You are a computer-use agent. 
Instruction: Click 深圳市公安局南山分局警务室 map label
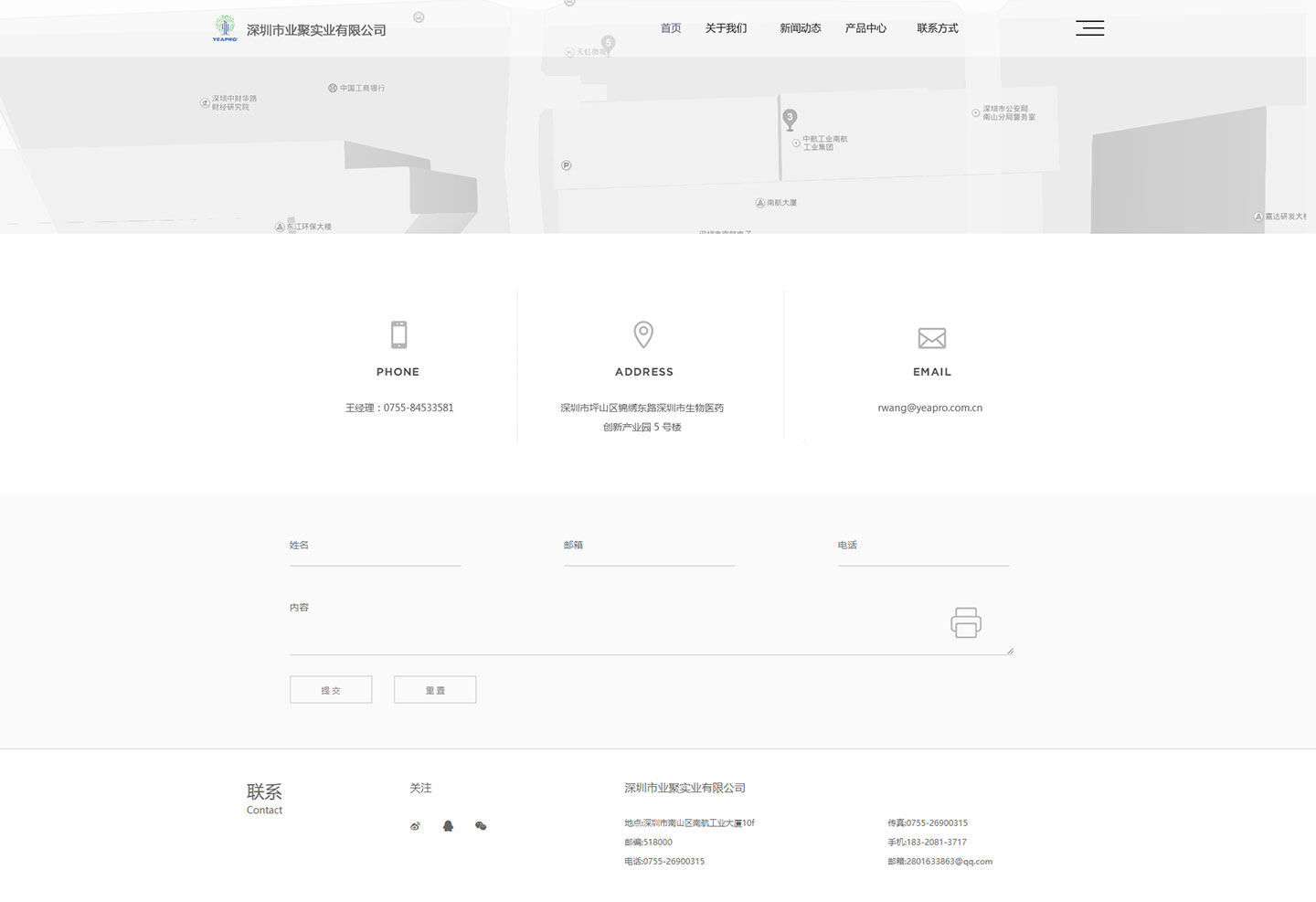tap(1009, 112)
